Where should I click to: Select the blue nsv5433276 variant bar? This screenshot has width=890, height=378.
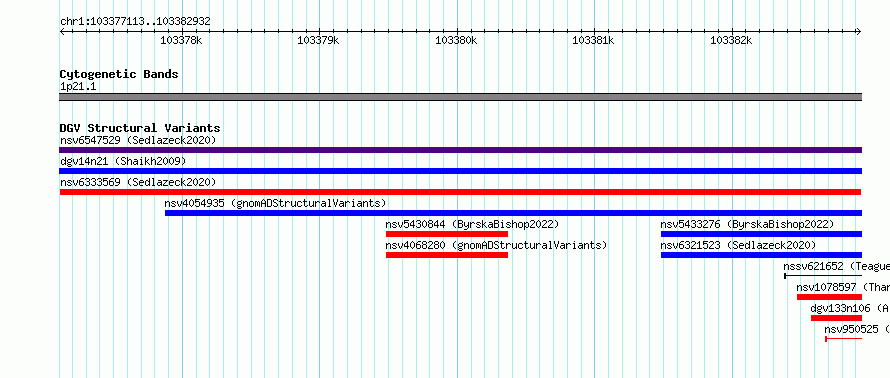(761, 234)
